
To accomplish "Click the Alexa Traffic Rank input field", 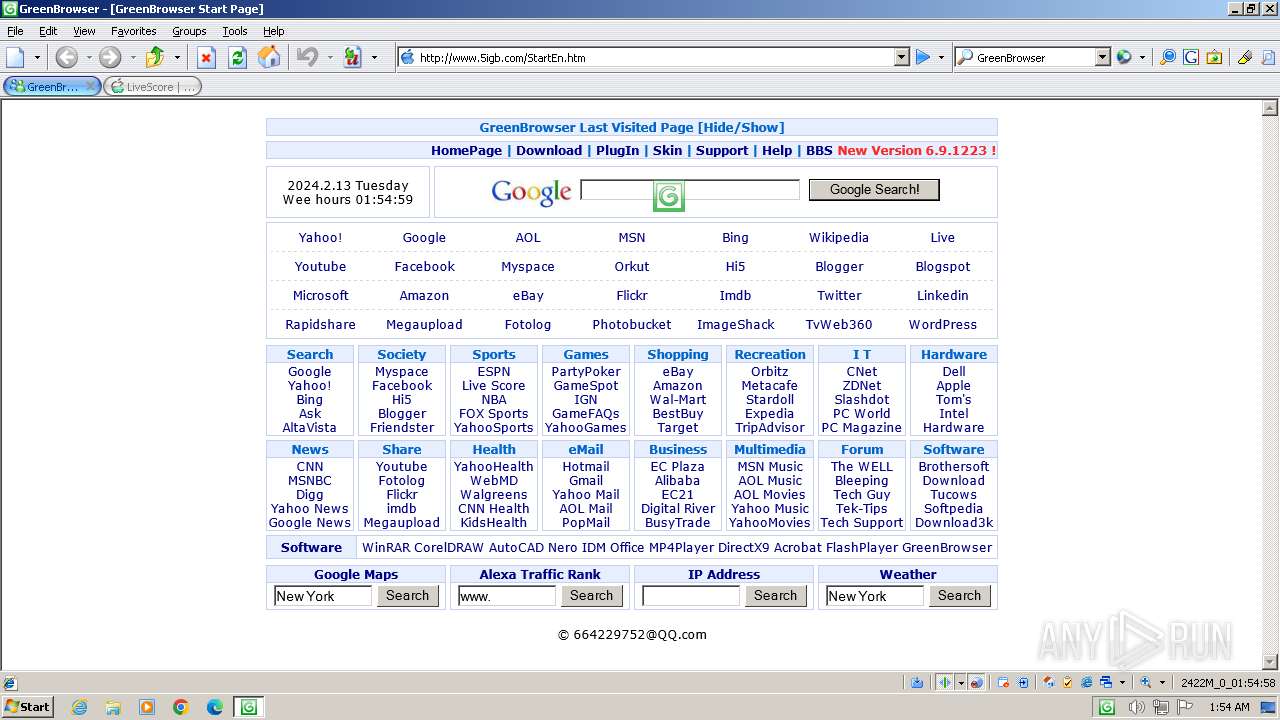I will (507, 596).
